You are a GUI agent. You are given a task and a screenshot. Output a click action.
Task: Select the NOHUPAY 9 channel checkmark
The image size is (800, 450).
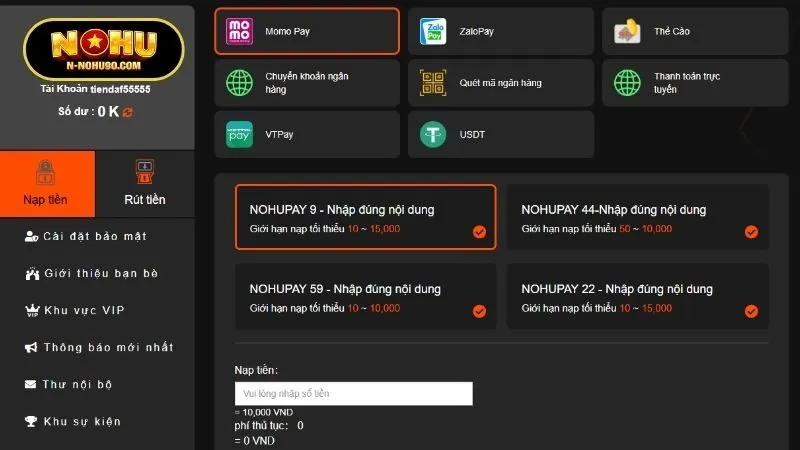(479, 232)
